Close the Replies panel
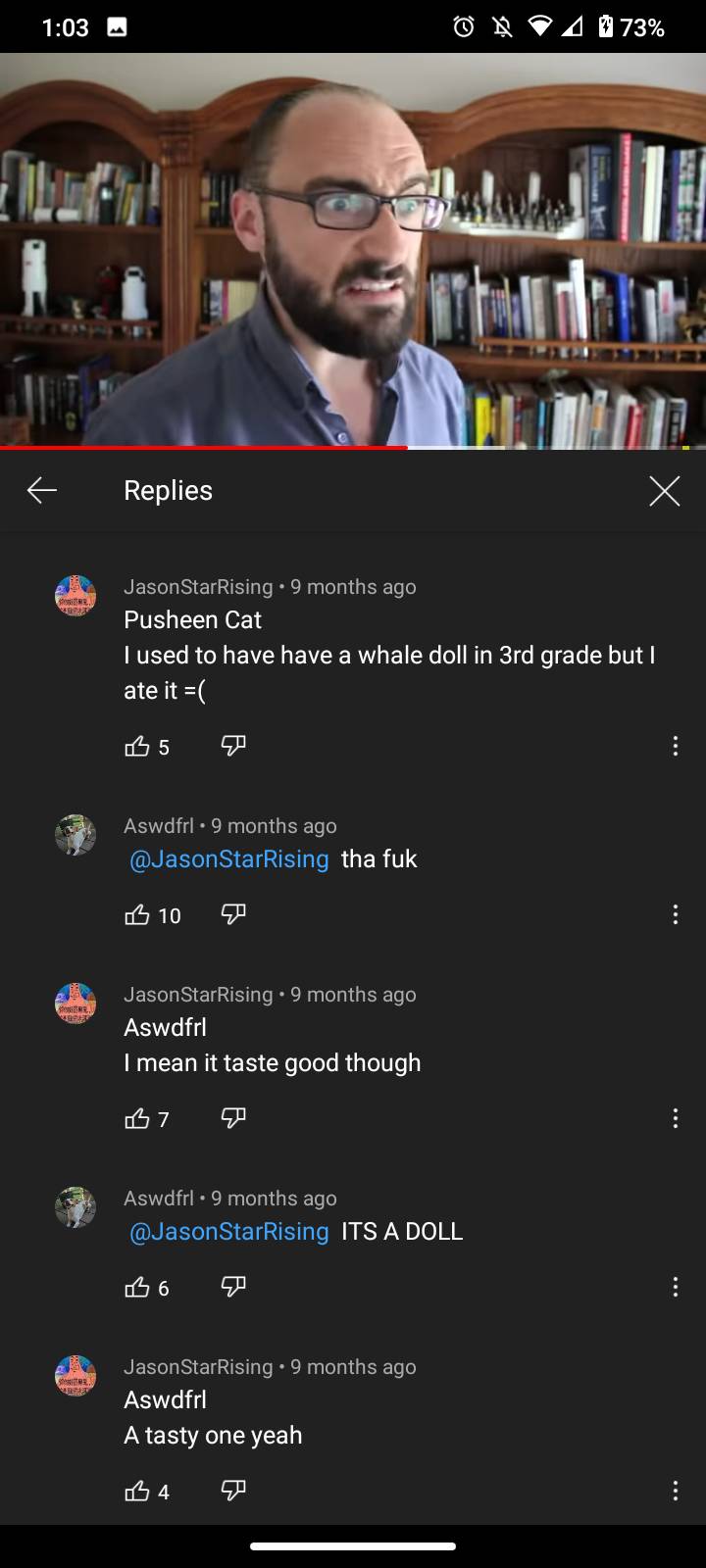 664,490
